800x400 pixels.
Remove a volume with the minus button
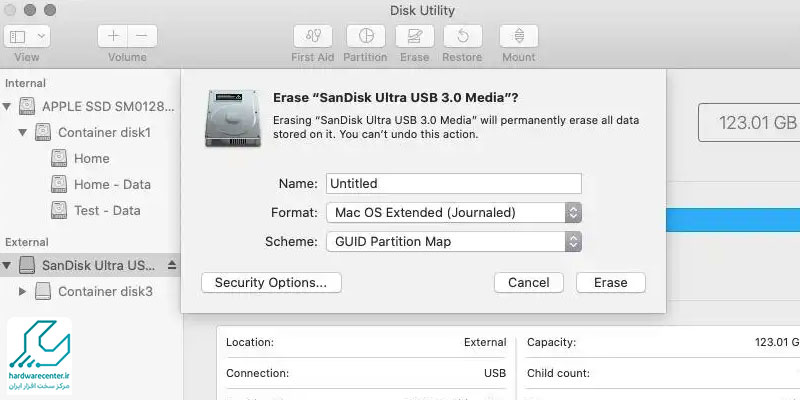pyautogui.click(x=142, y=36)
